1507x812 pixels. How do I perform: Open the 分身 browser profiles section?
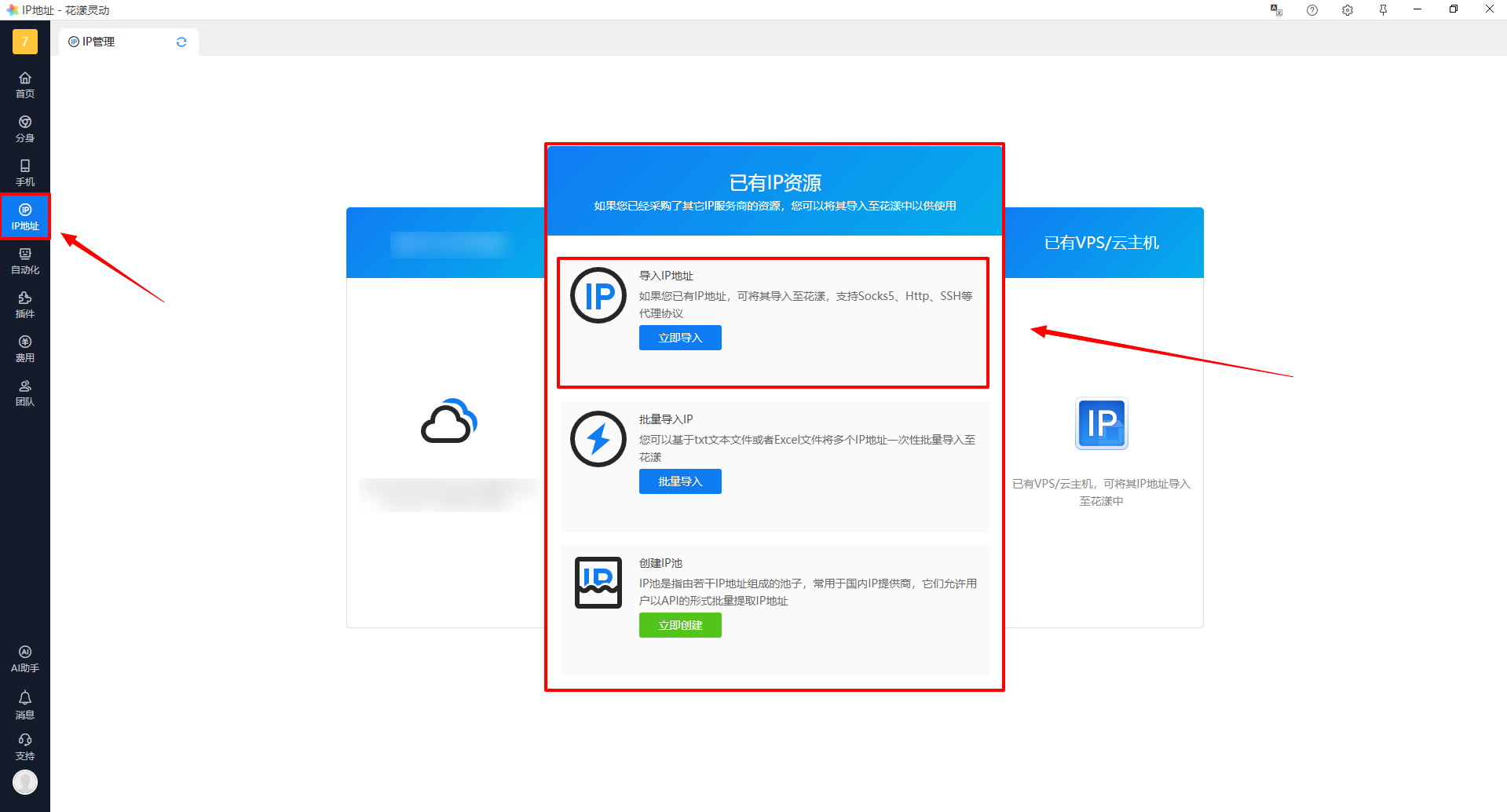click(25, 128)
